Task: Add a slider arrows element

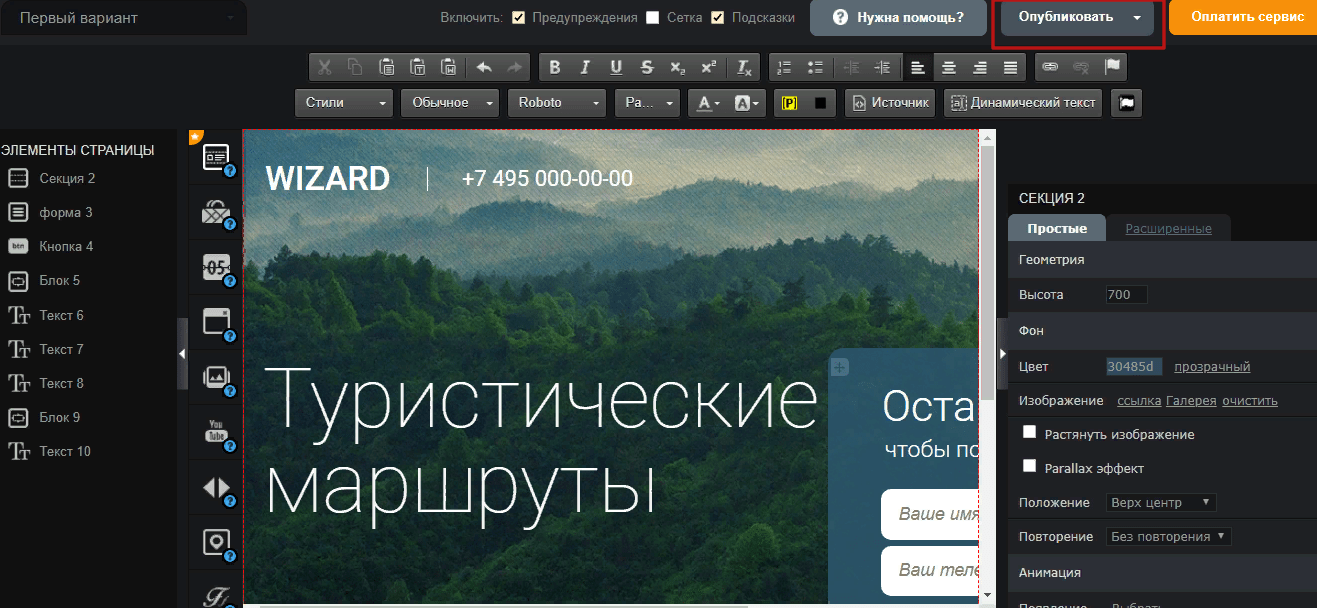Action: (217, 487)
